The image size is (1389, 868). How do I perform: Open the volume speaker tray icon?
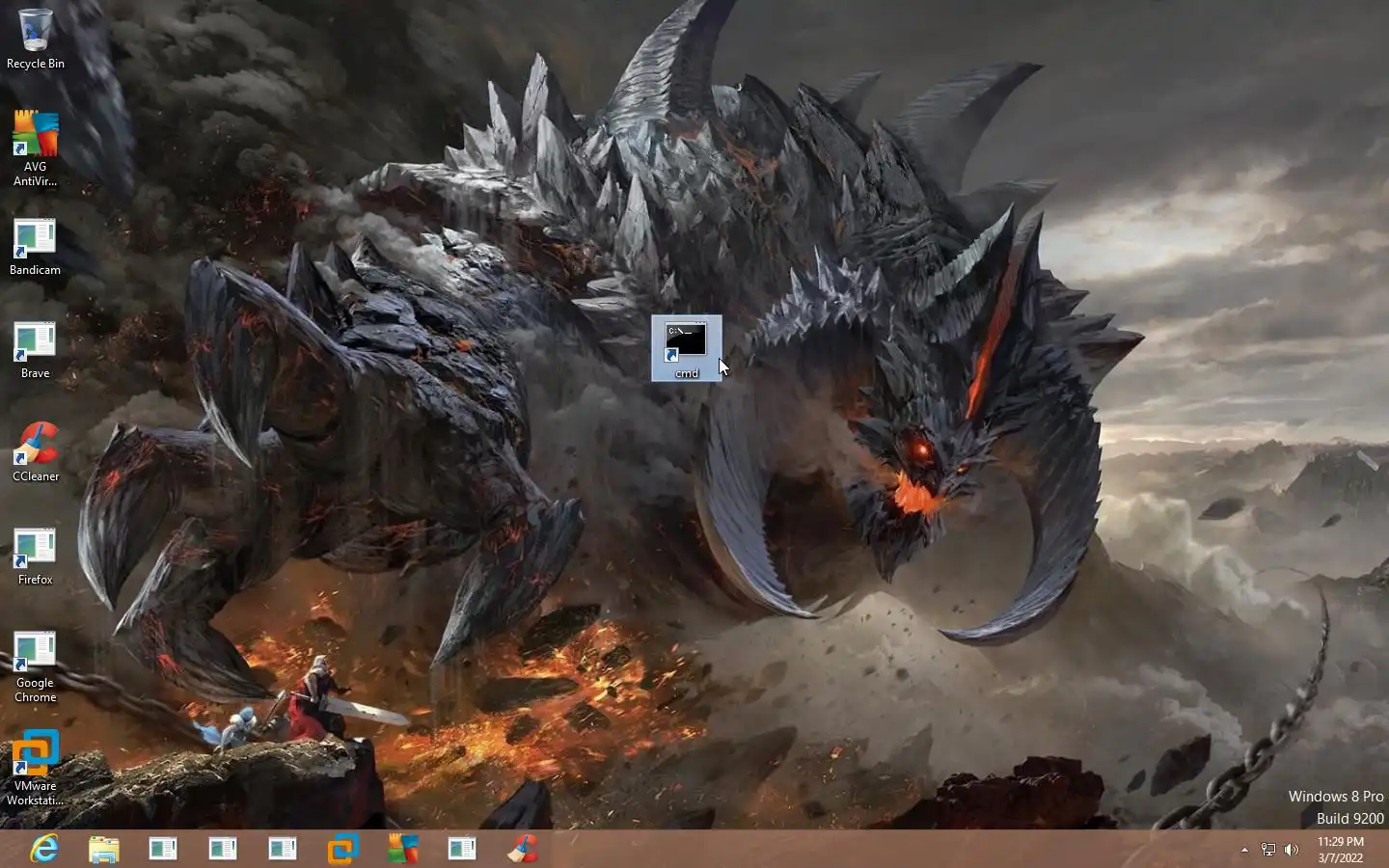pyautogui.click(x=1292, y=850)
